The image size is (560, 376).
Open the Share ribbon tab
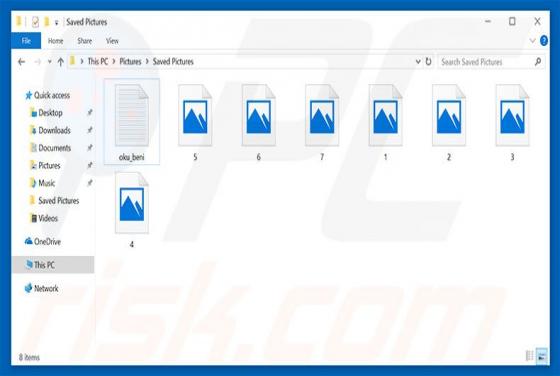(85, 41)
